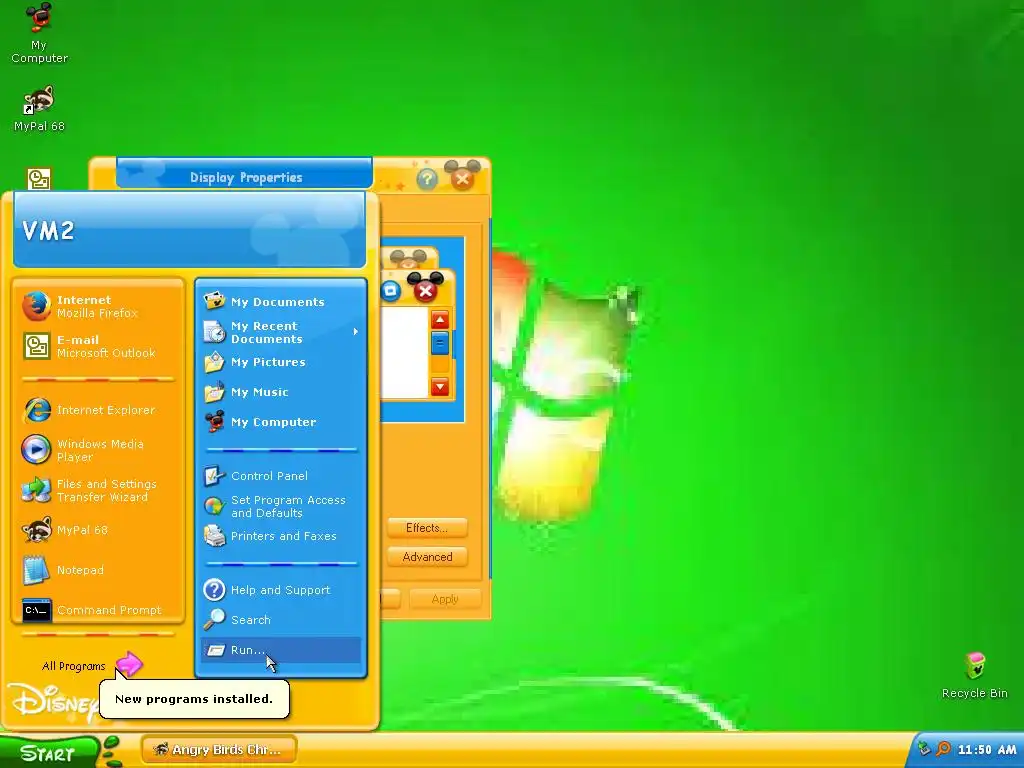The height and width of the screenshot is (768, 1024).
Task: Open Notepad from Start menu
Action: coord(98,570)
